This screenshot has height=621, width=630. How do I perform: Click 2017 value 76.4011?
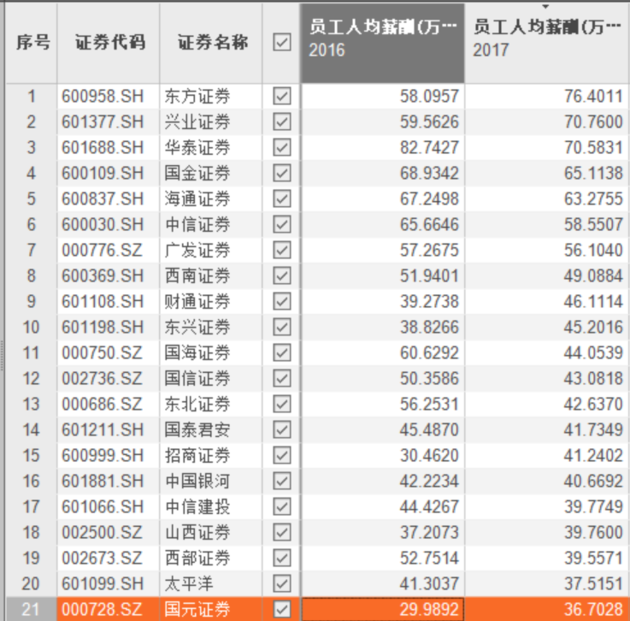[x=593, y=96]
